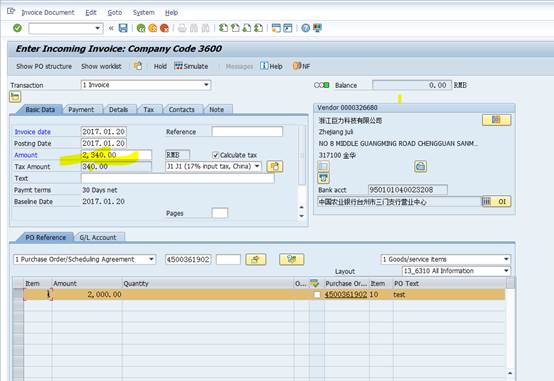Screen dimensions: 554x381
Task: Click the OI open items button
Action: point(496,201)
